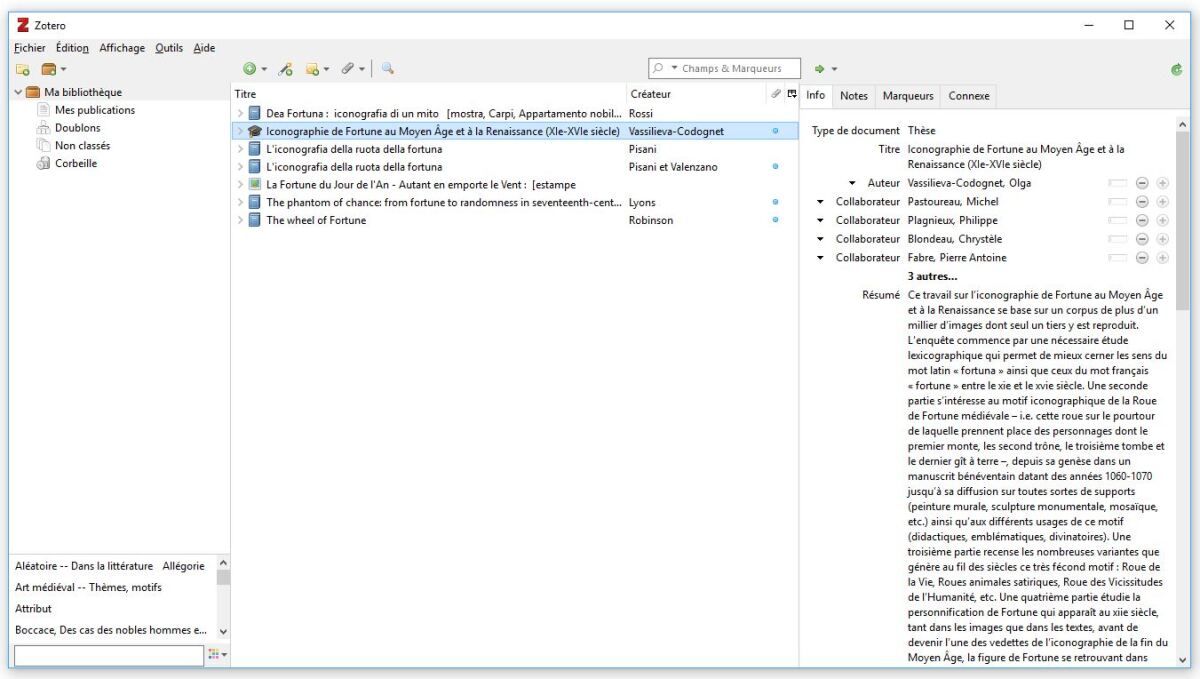Open the creator type dropdown for Plagnieux, Philippe

pos(820,220)
